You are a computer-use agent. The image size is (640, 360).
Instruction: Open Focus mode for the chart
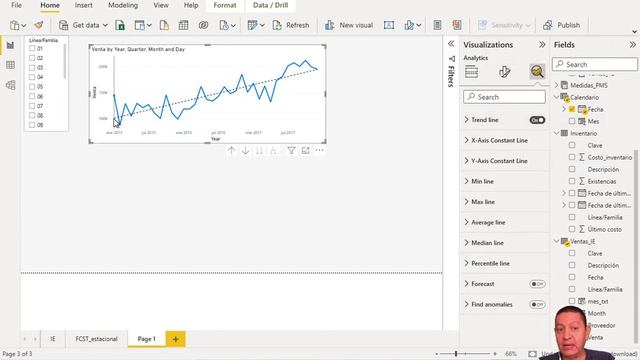pyautogui.click(x=305, y=151)
